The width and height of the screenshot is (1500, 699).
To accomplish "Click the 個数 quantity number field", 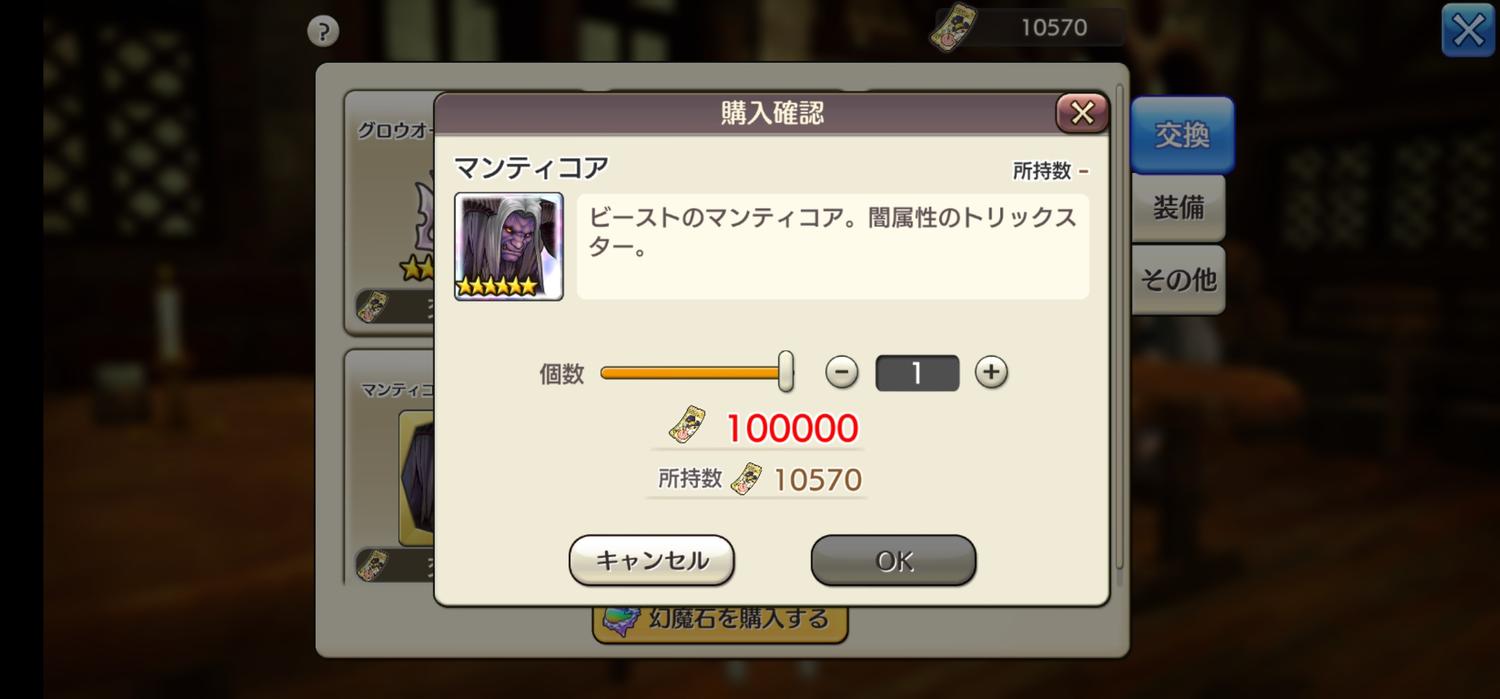I will [x=917, y=373].
